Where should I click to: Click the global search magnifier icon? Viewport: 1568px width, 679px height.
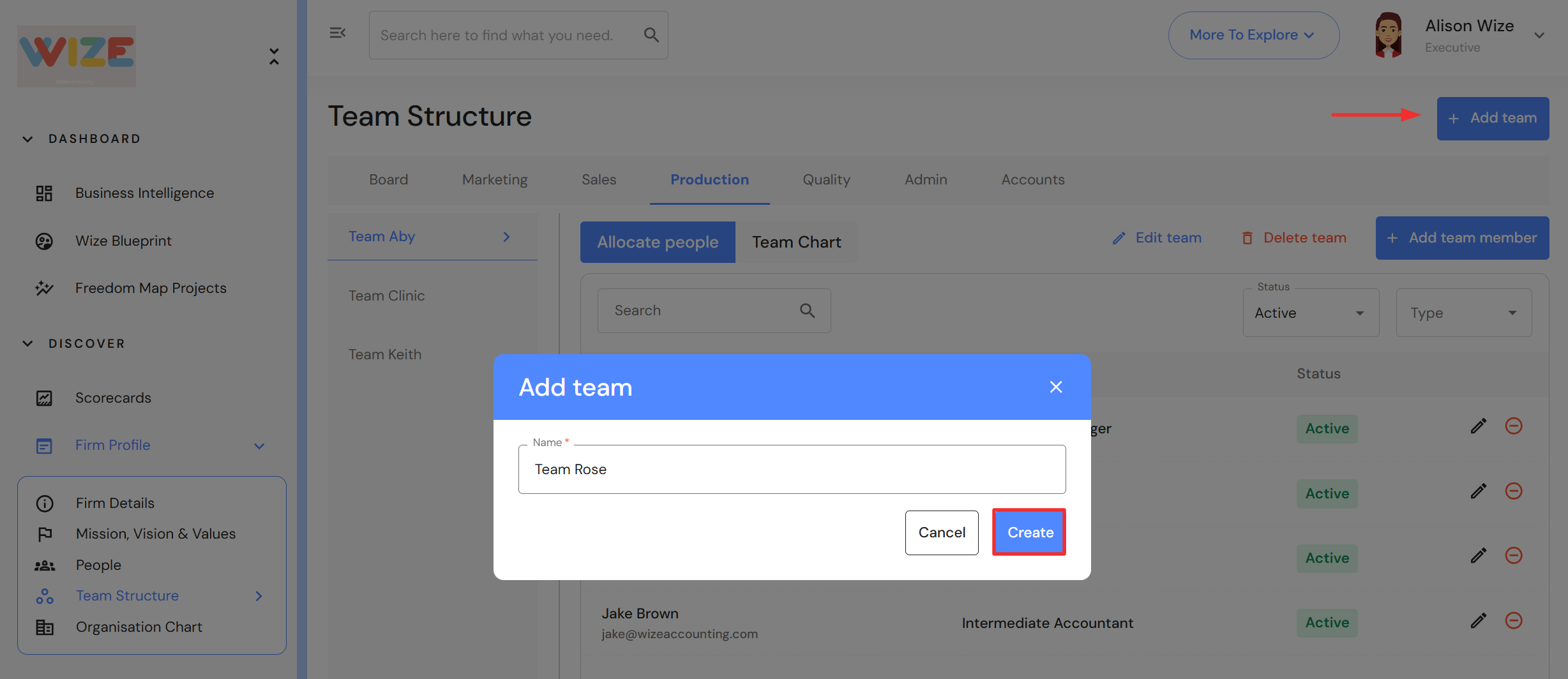(651, 35)
